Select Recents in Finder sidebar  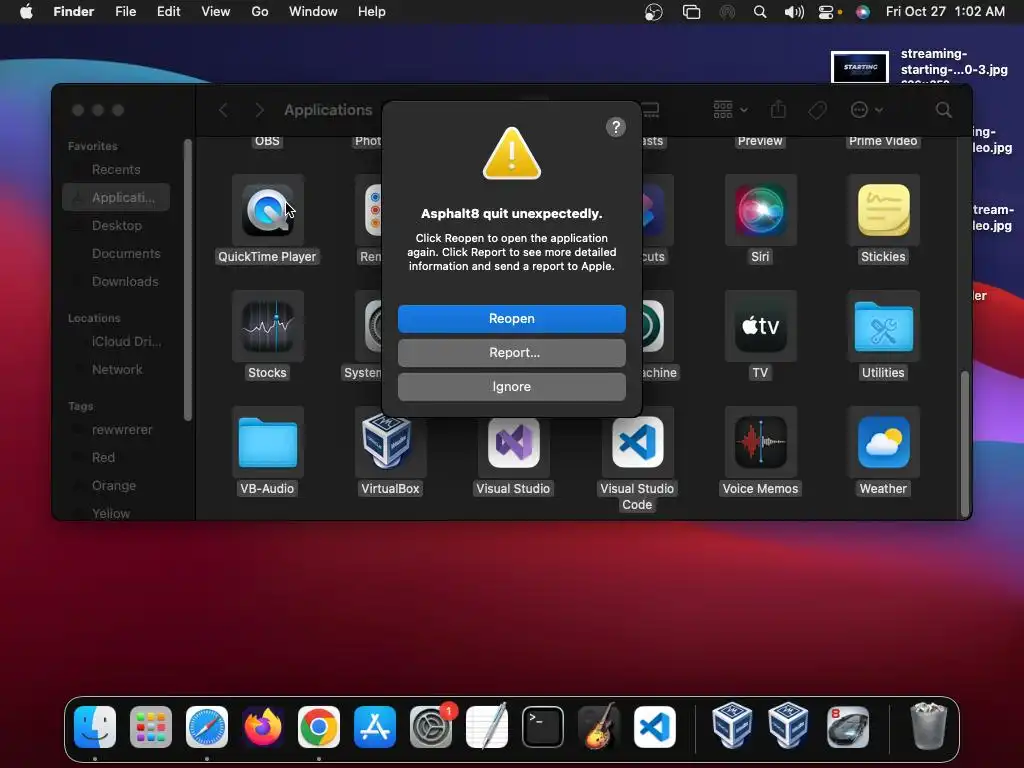point(116,170)
